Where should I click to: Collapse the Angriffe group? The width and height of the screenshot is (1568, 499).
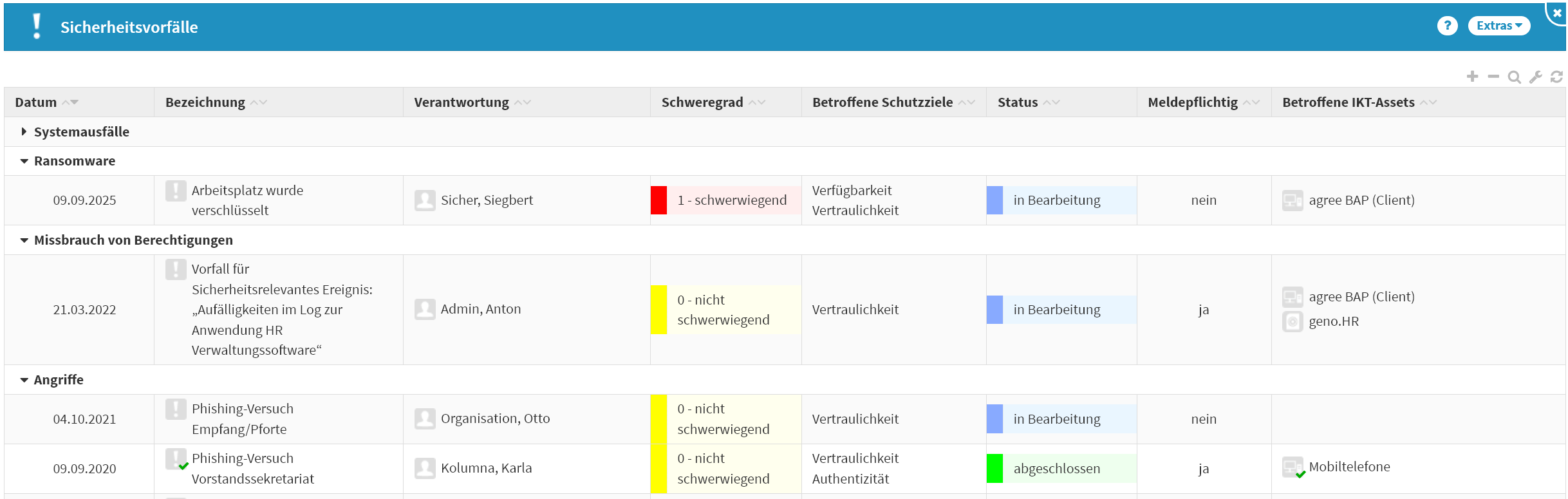click(24, 380)
